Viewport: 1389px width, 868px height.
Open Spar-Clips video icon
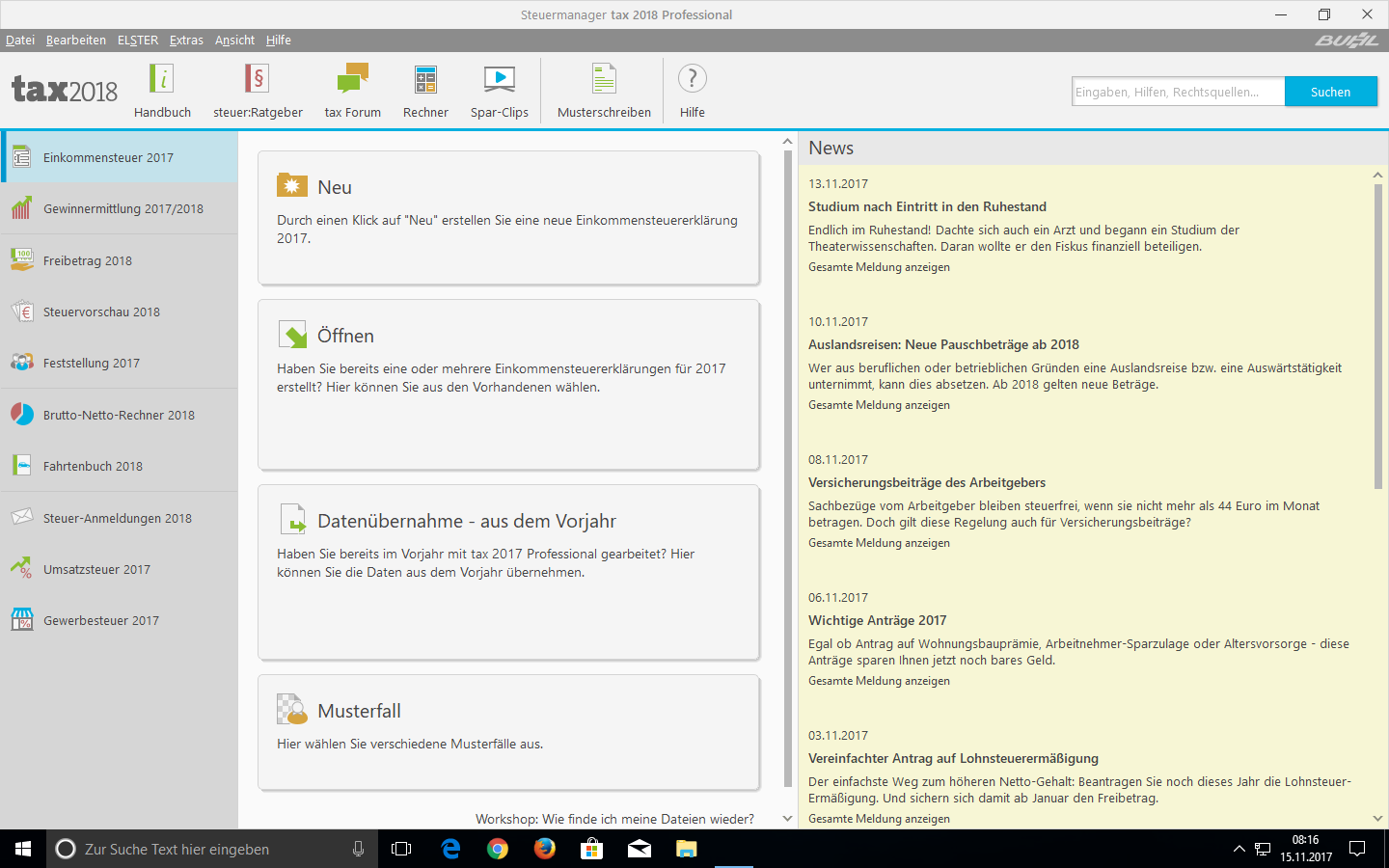tap(500, 79)
